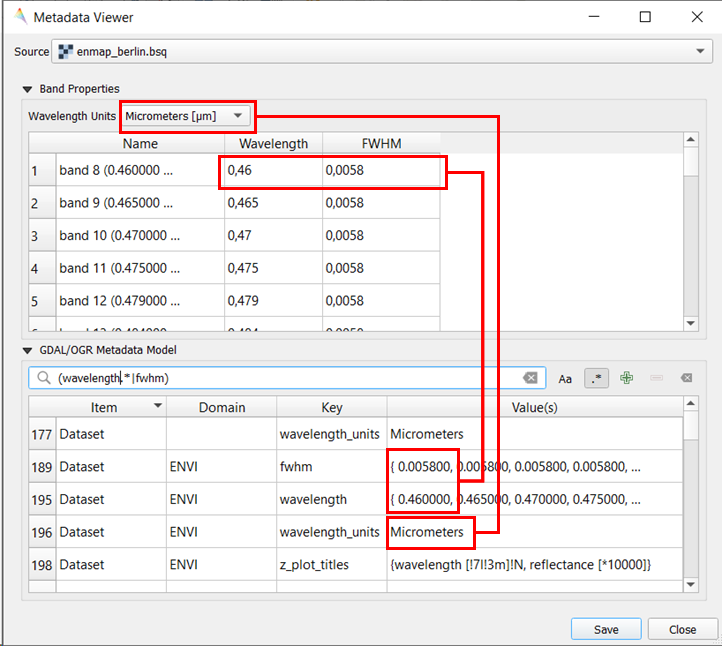
Task: Open the Wavelength Units dropdown
Action: coord(187,116)
